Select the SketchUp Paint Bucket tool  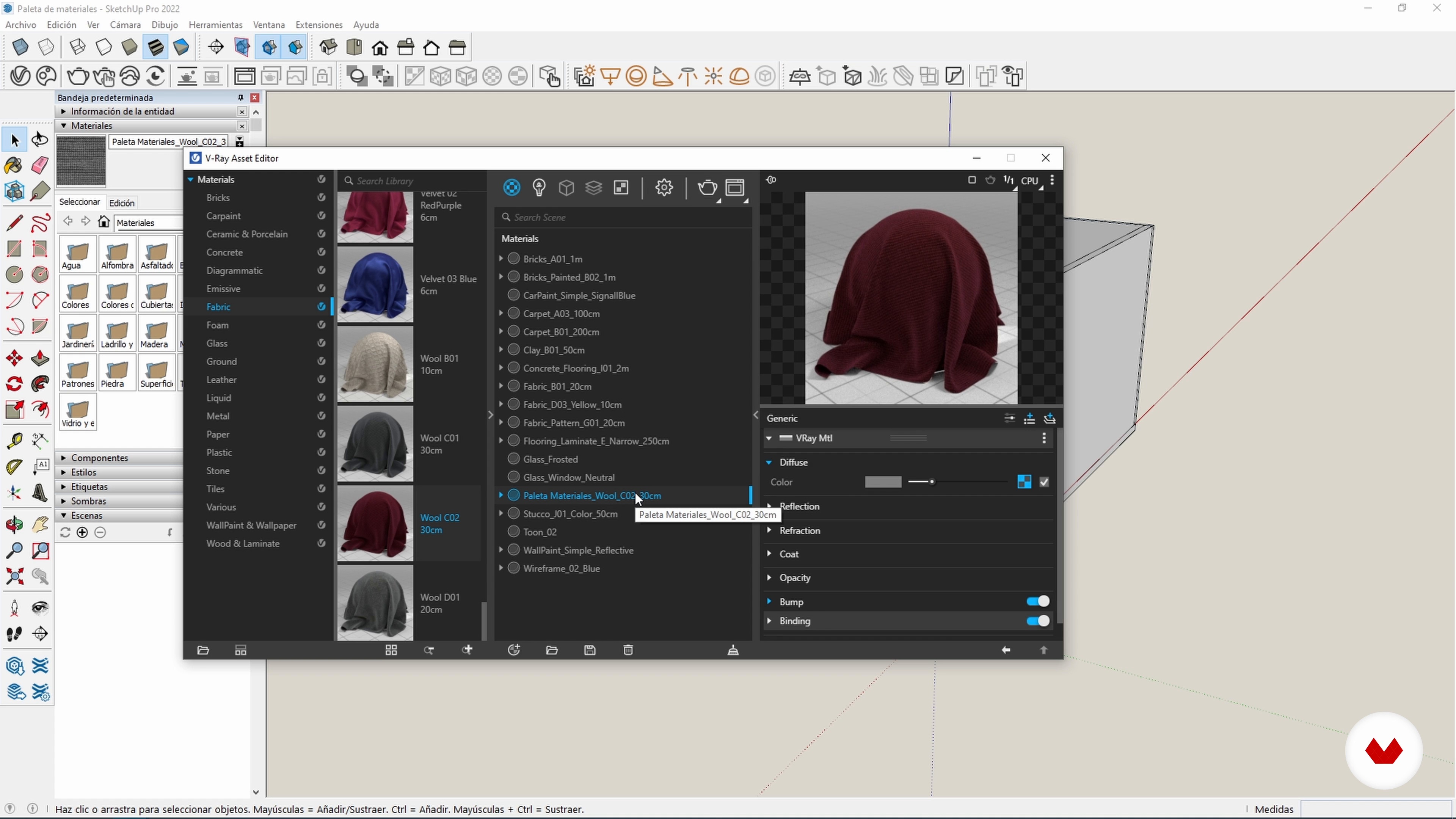[14, 166]
